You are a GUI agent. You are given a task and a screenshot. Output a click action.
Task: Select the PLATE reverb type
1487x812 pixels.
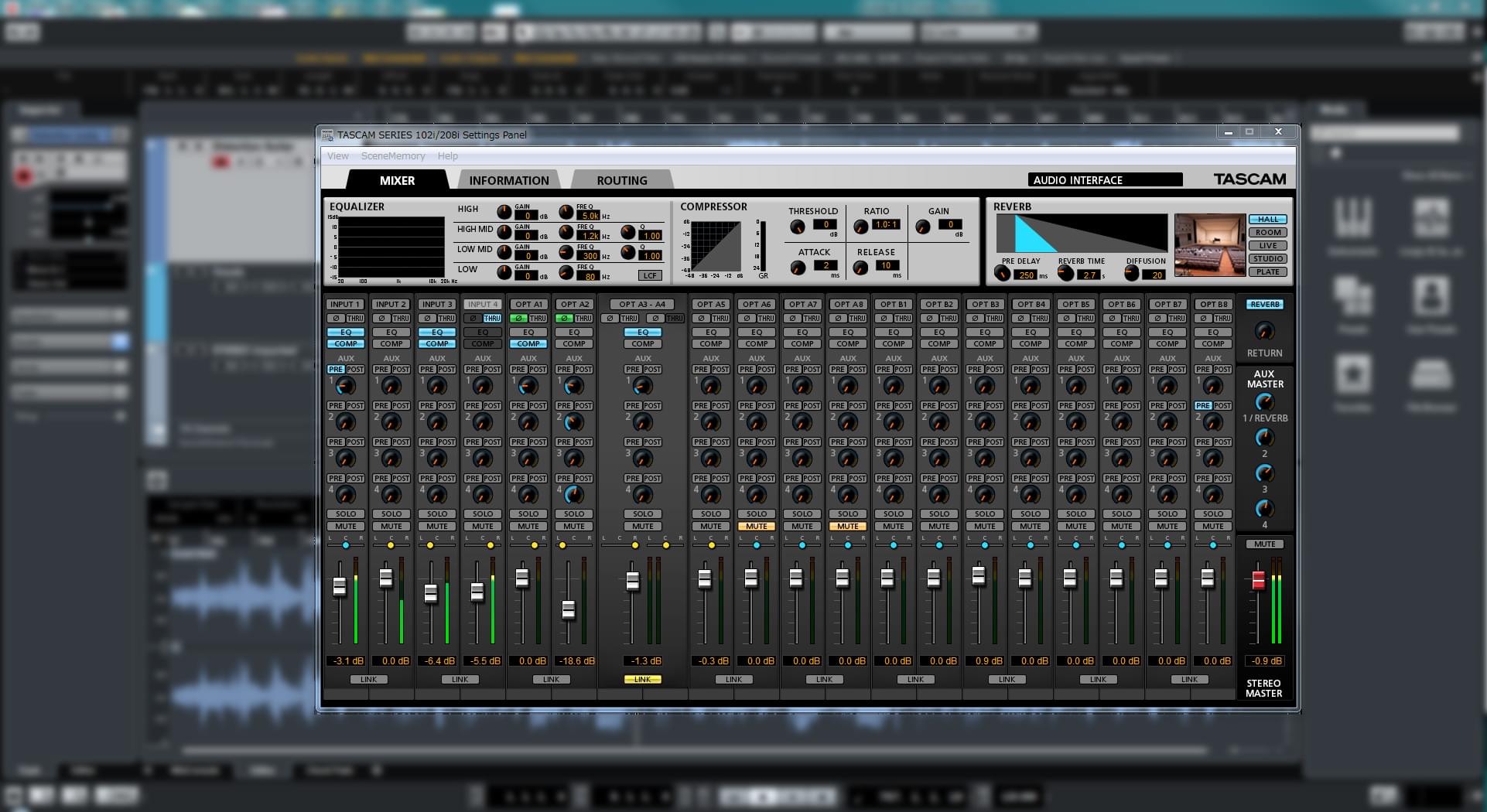point(1268,271)
